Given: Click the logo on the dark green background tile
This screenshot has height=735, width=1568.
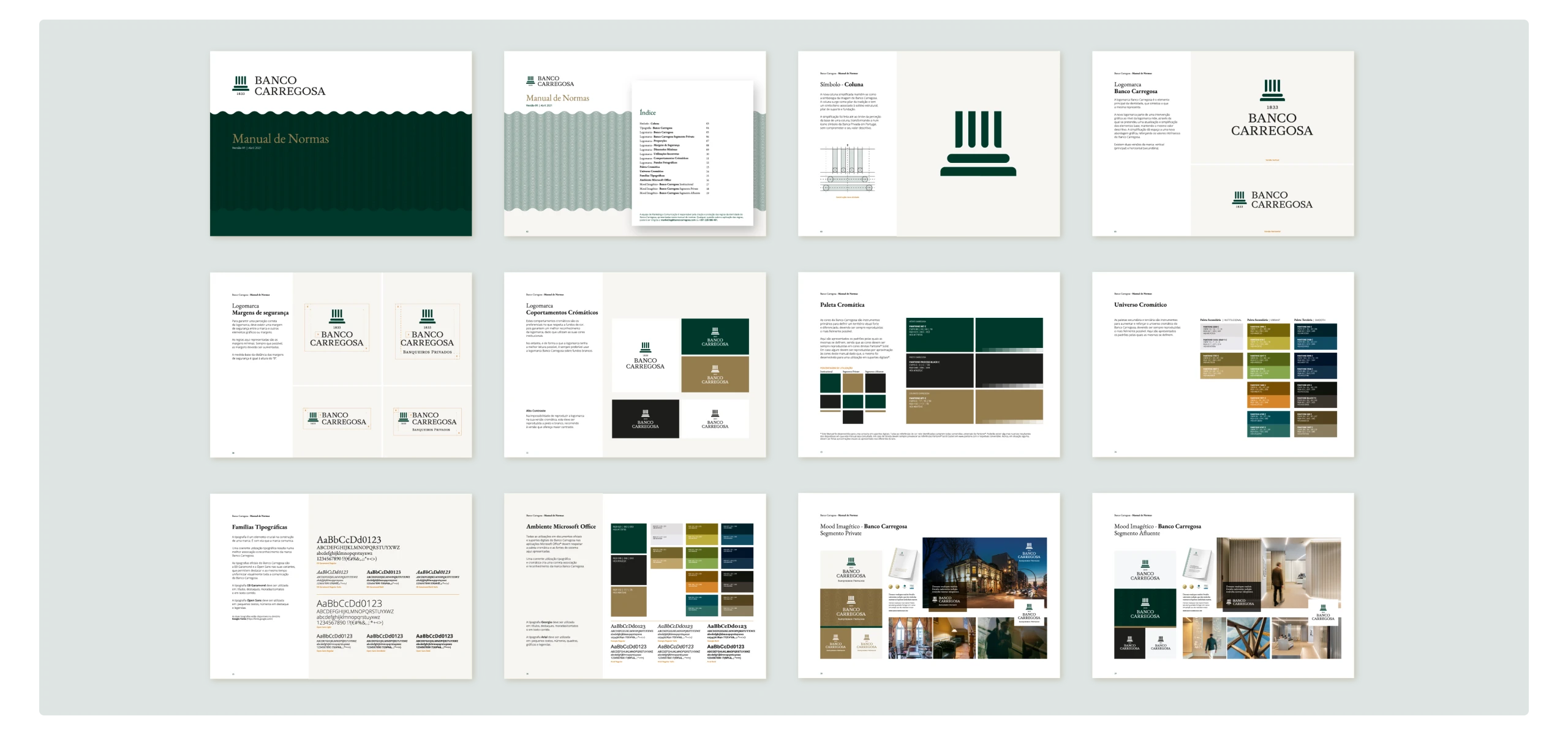Looking at the screenshot, I should click(x=715, y=336).
